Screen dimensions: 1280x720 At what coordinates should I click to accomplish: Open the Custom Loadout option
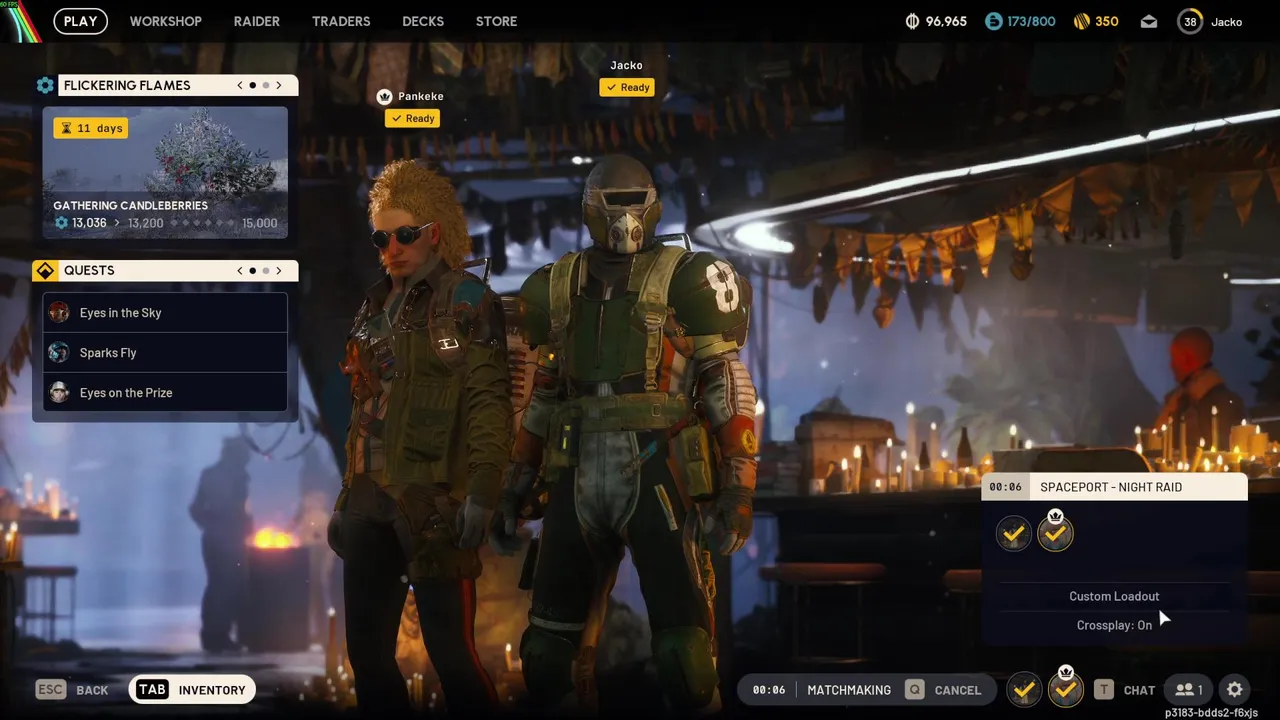click(1114, 596)
